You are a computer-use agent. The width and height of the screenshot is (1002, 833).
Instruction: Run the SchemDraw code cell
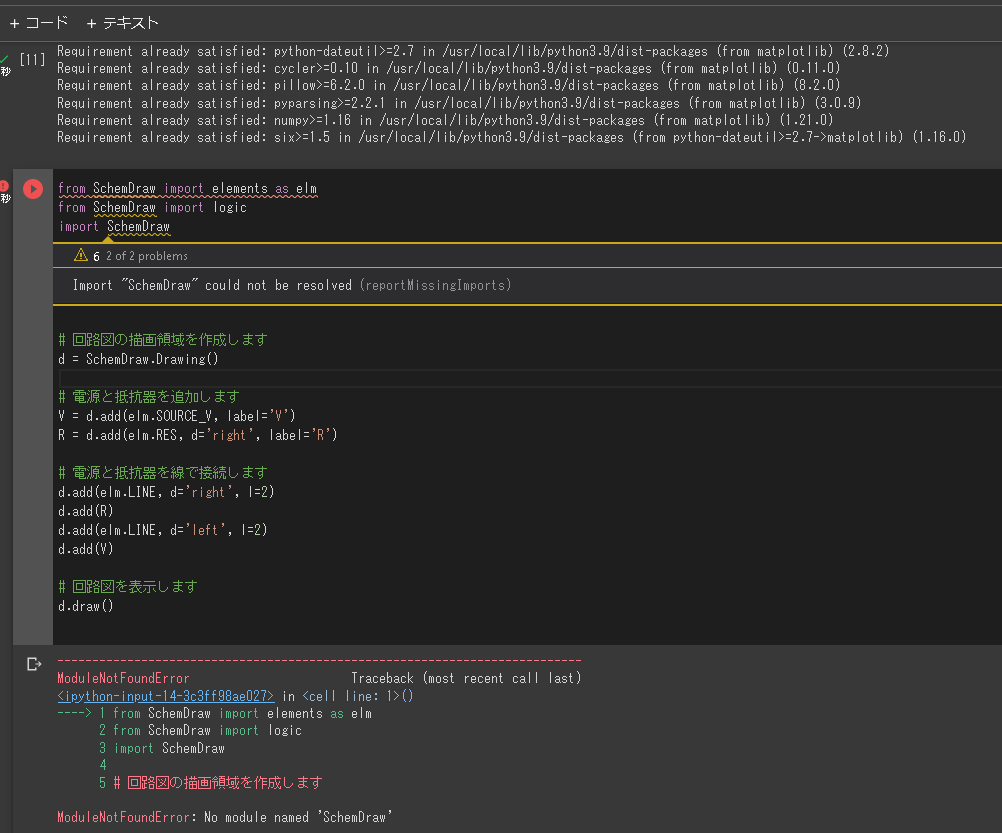click(33, 189)
